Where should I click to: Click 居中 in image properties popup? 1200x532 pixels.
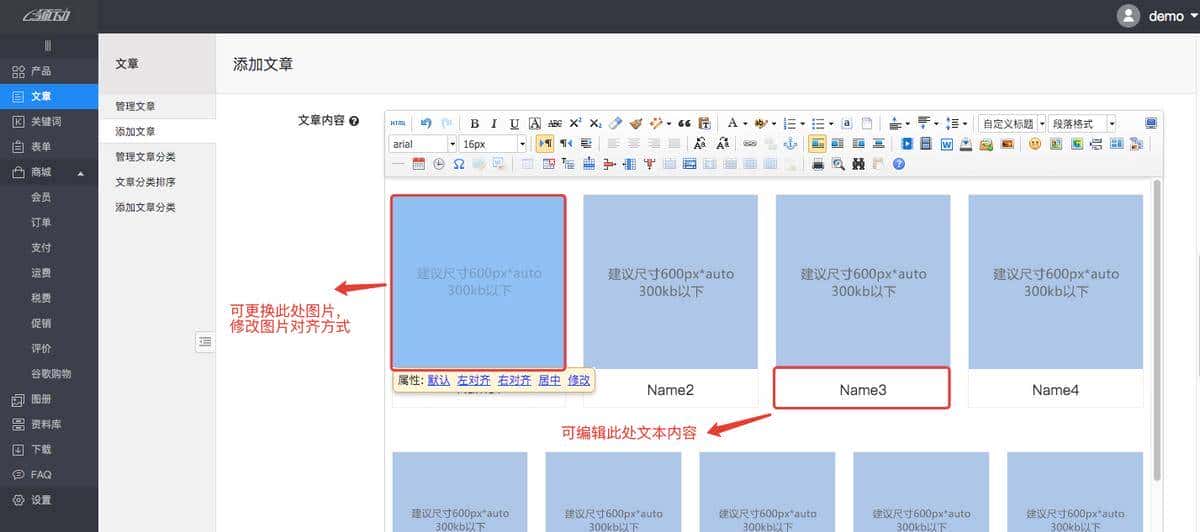coord(549,380)
